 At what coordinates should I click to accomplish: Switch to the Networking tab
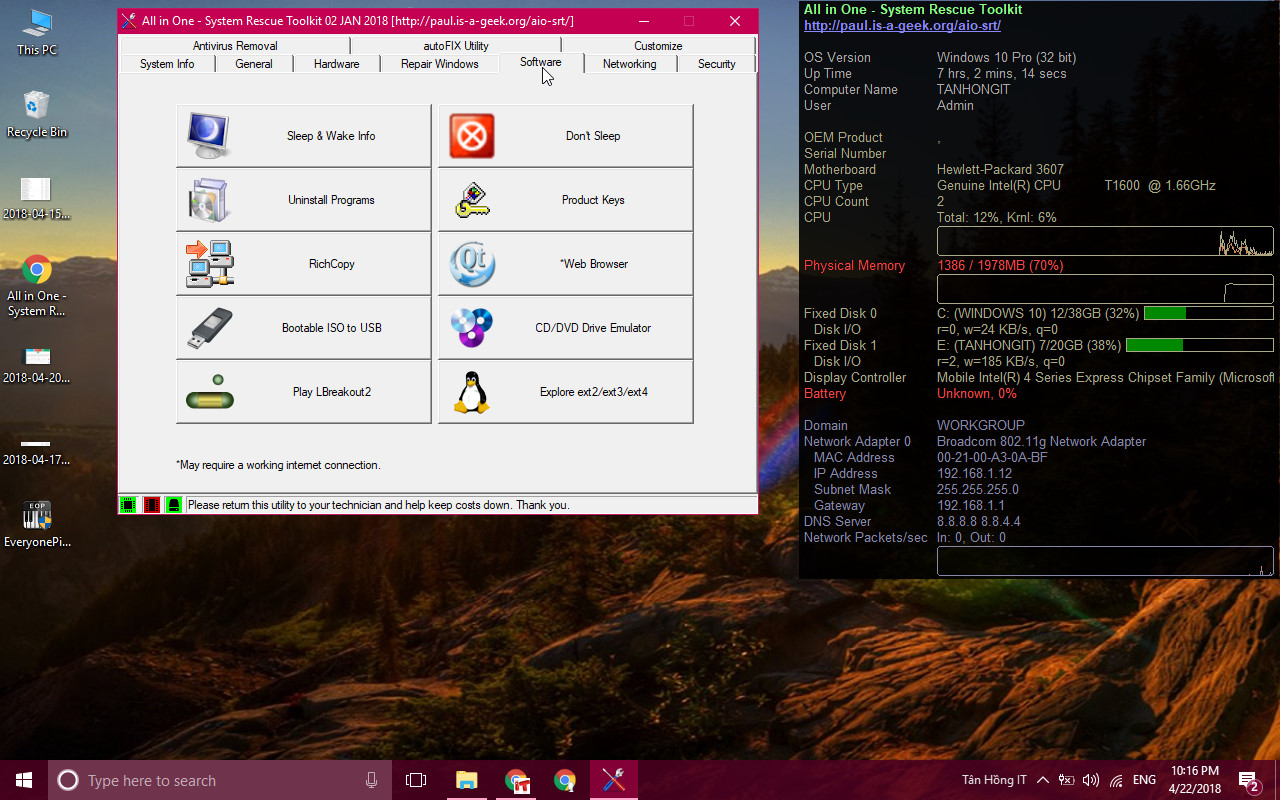point(630,64)
